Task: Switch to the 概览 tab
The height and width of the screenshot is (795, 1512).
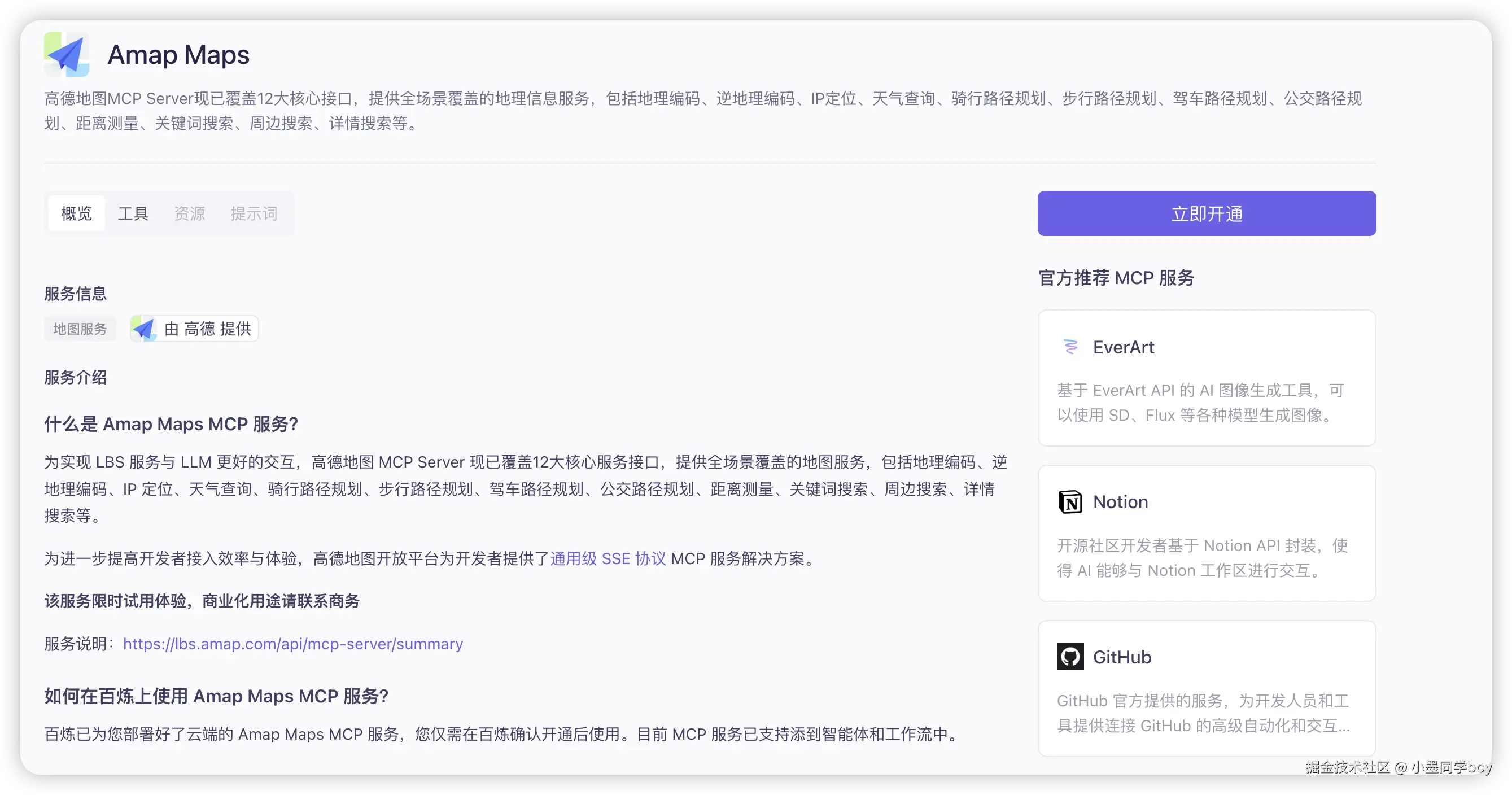Action: click(x=77, y=214)
